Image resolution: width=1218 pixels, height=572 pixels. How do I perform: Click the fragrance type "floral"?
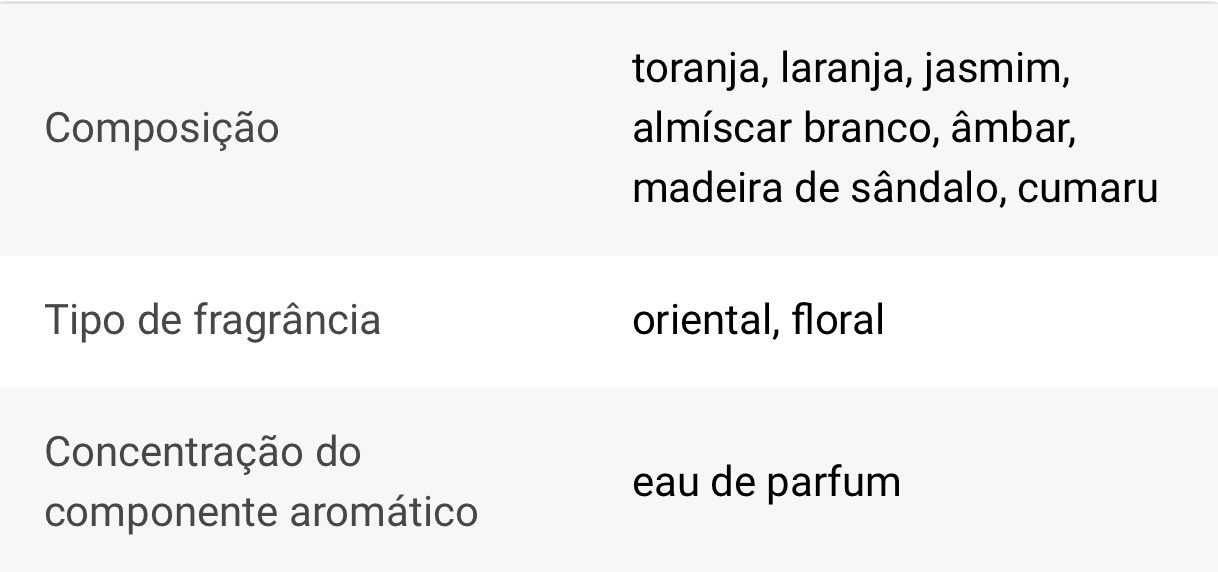pos(838,321)
